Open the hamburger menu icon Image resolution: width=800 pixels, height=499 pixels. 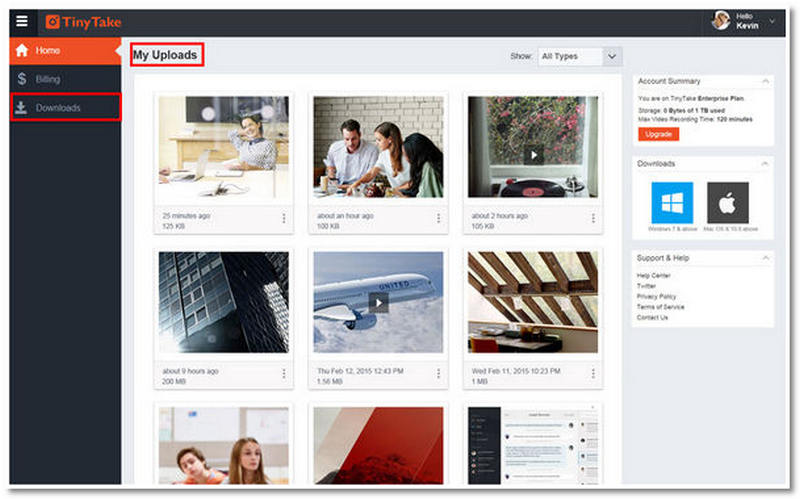point(21,21)
